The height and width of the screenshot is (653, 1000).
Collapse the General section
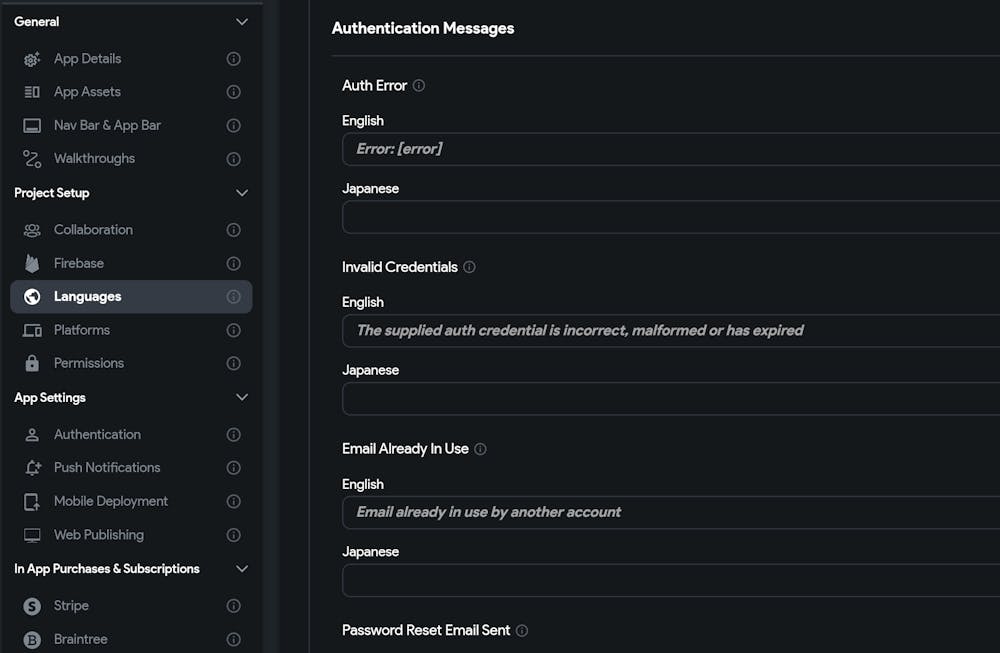pyautogui.click(x=241, y=21)
